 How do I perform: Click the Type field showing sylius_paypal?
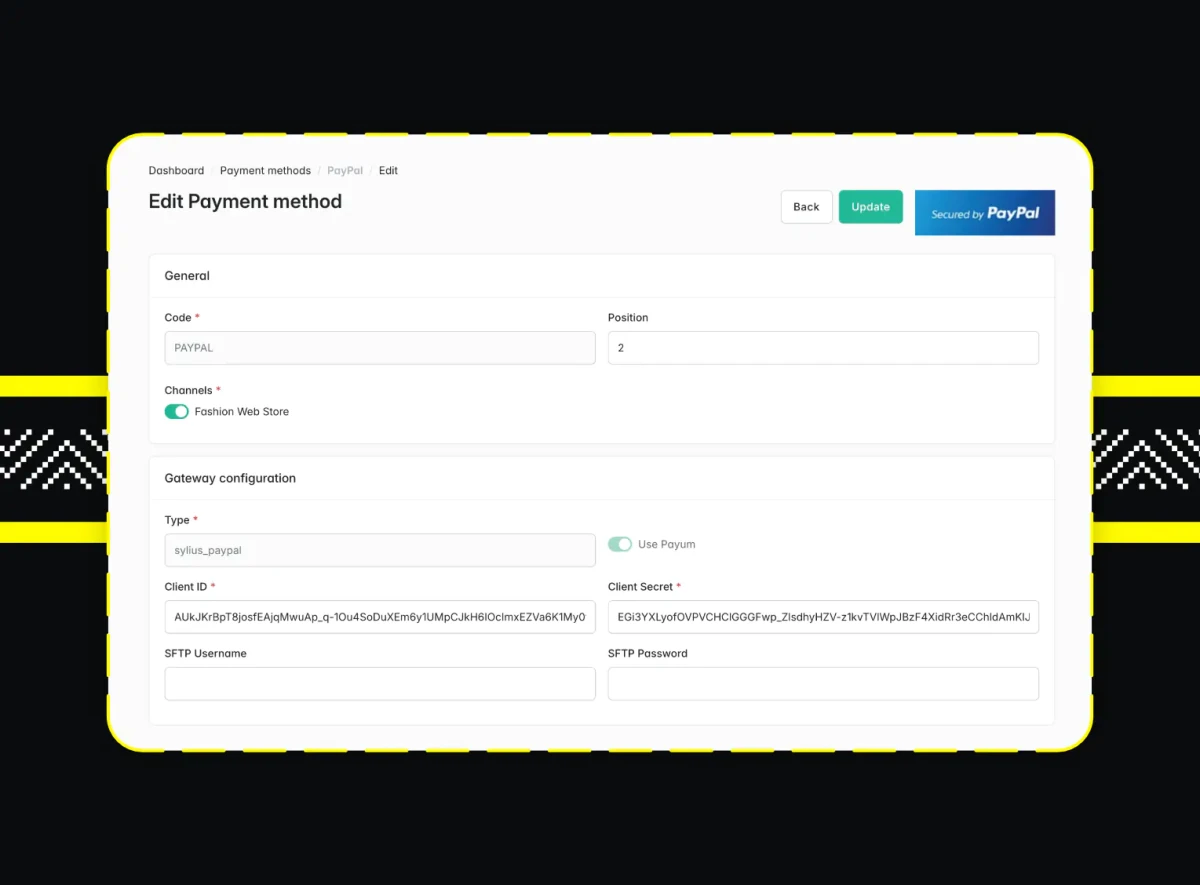[379, 549]
